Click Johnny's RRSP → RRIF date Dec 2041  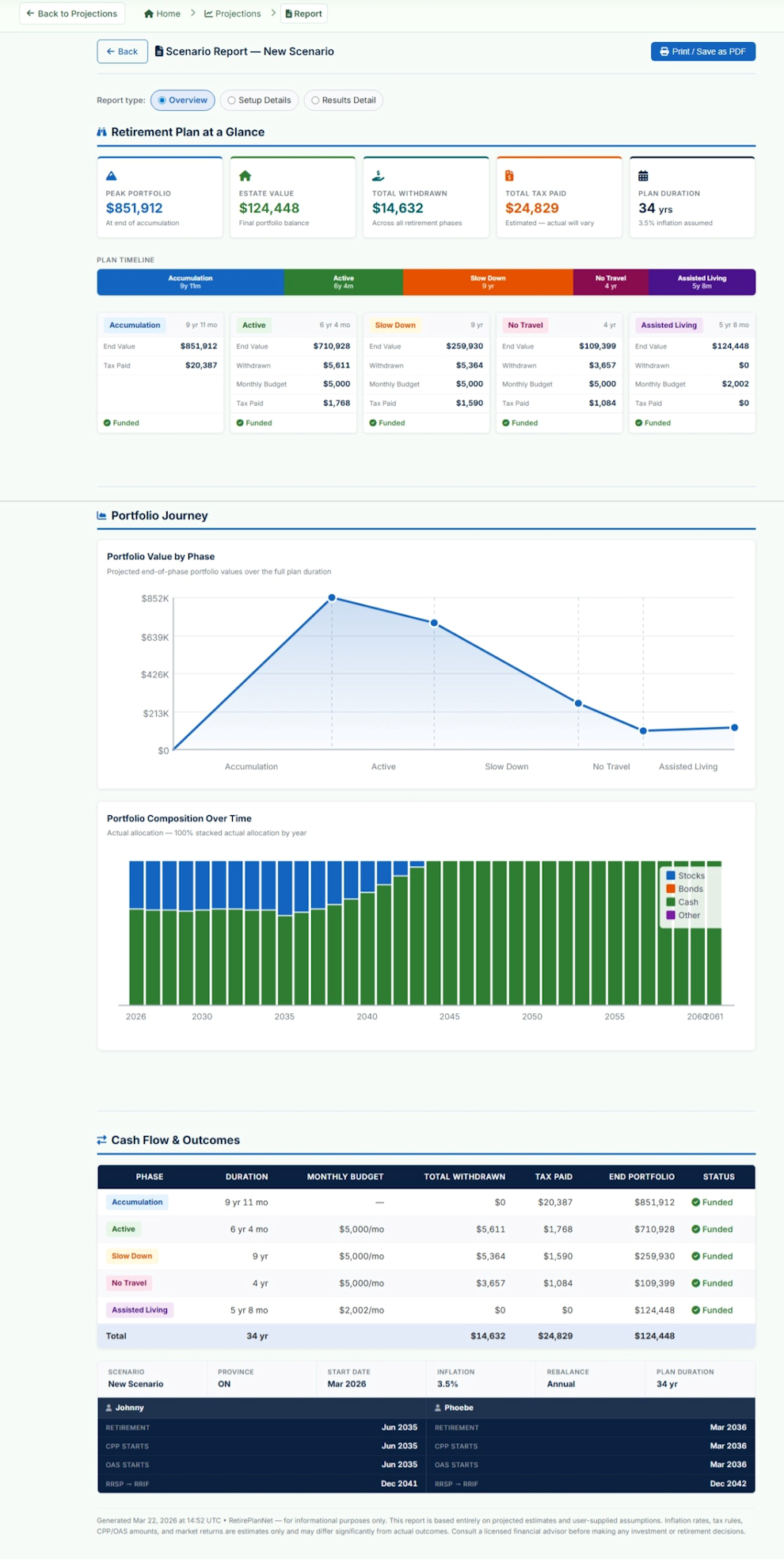(x=399, y=1484)
